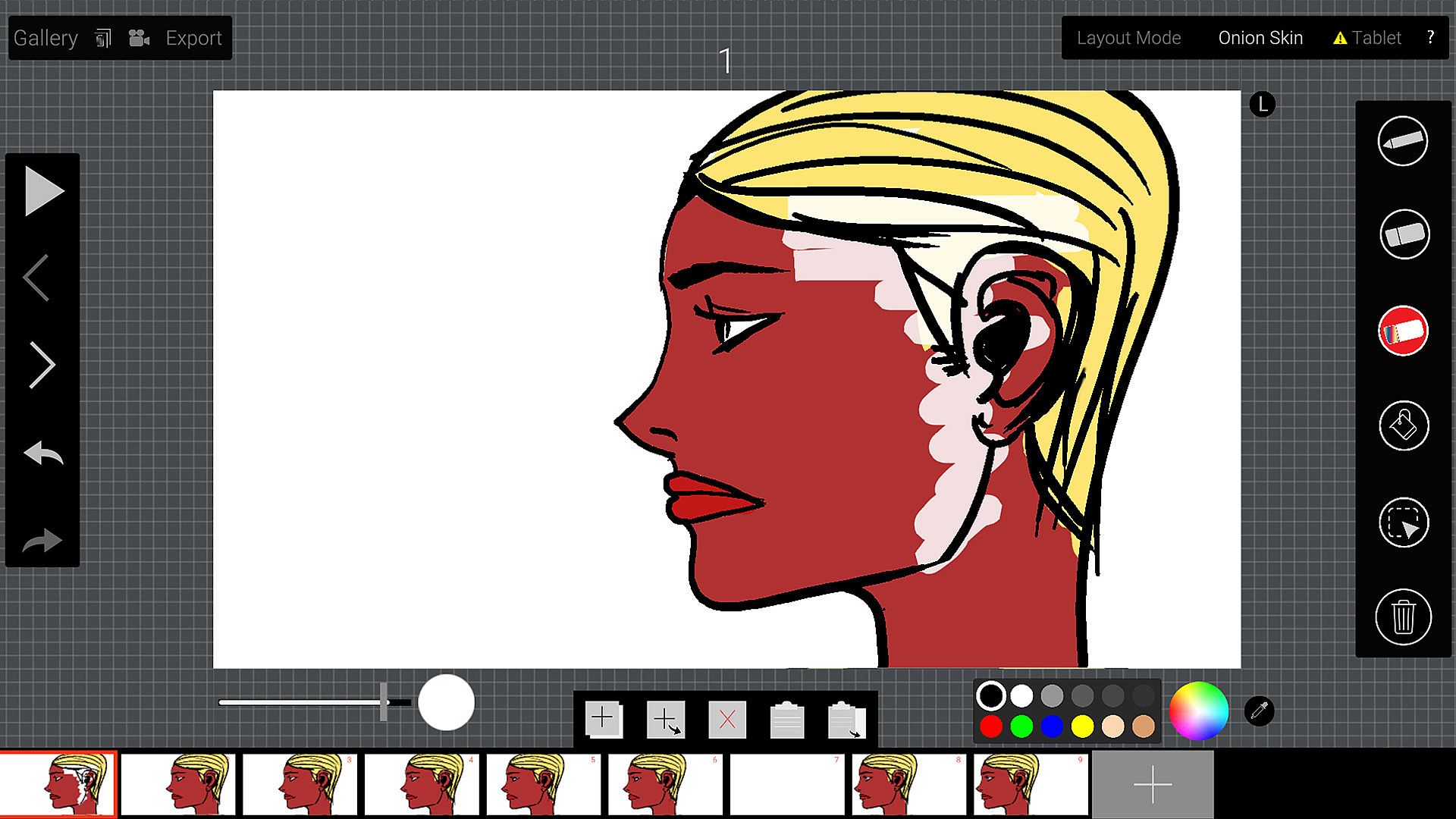Select frame 7 thumbnail in timeline

point(786,784)
